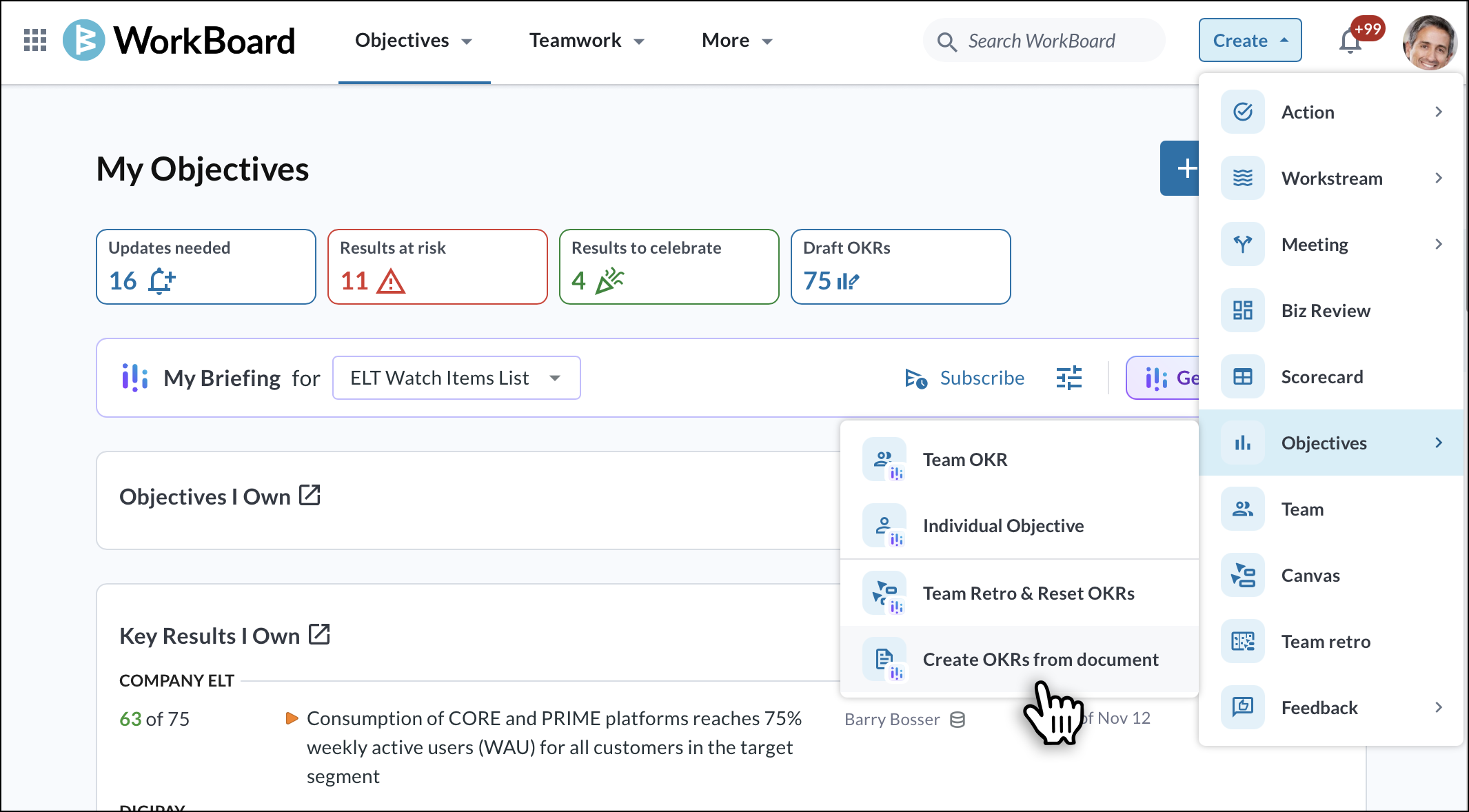Click the Feedback chat icon
Screen dimensions: 1469x812
coord(1243,707)
